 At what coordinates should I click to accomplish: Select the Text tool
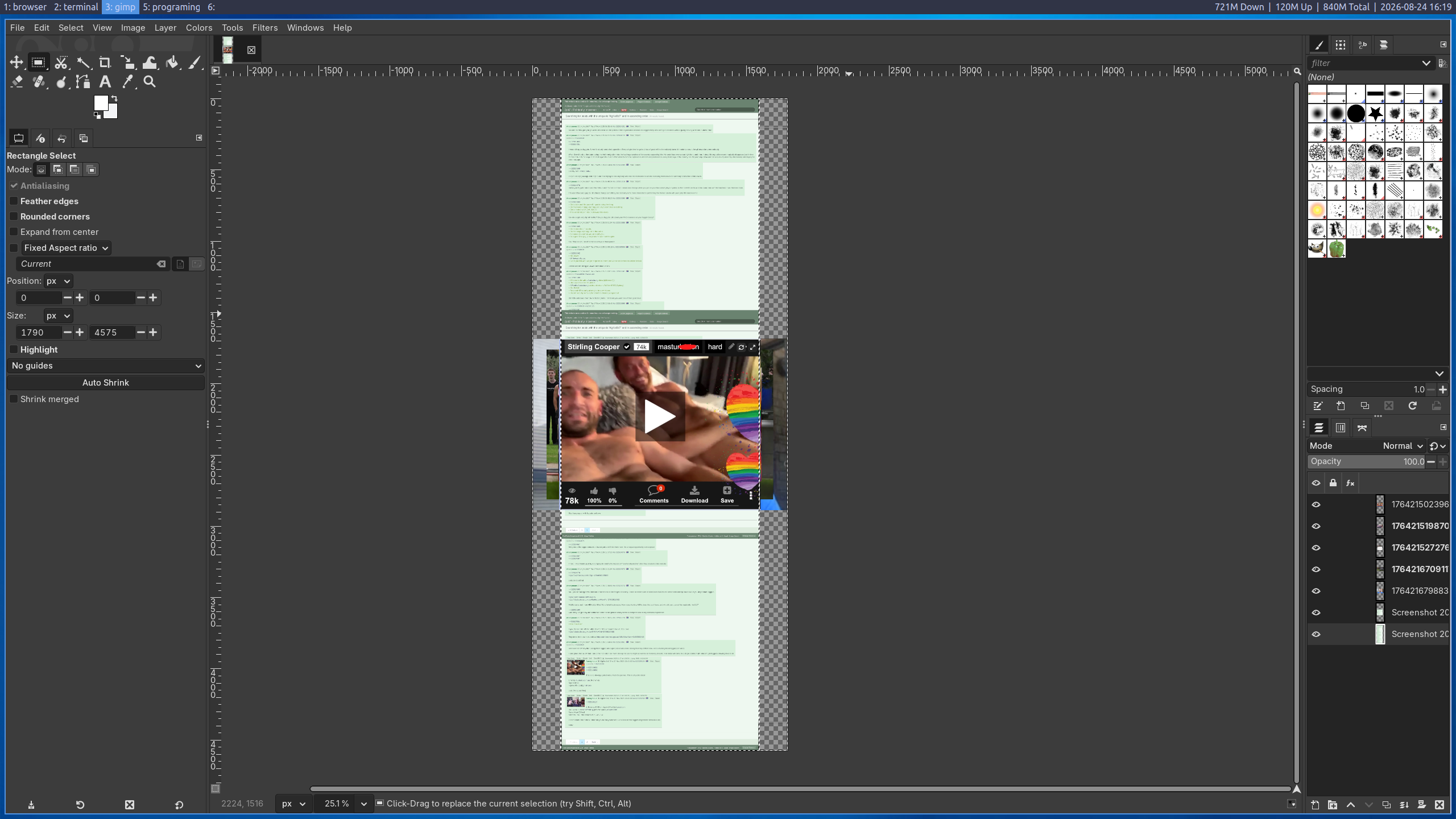click(x=105, y=82)
